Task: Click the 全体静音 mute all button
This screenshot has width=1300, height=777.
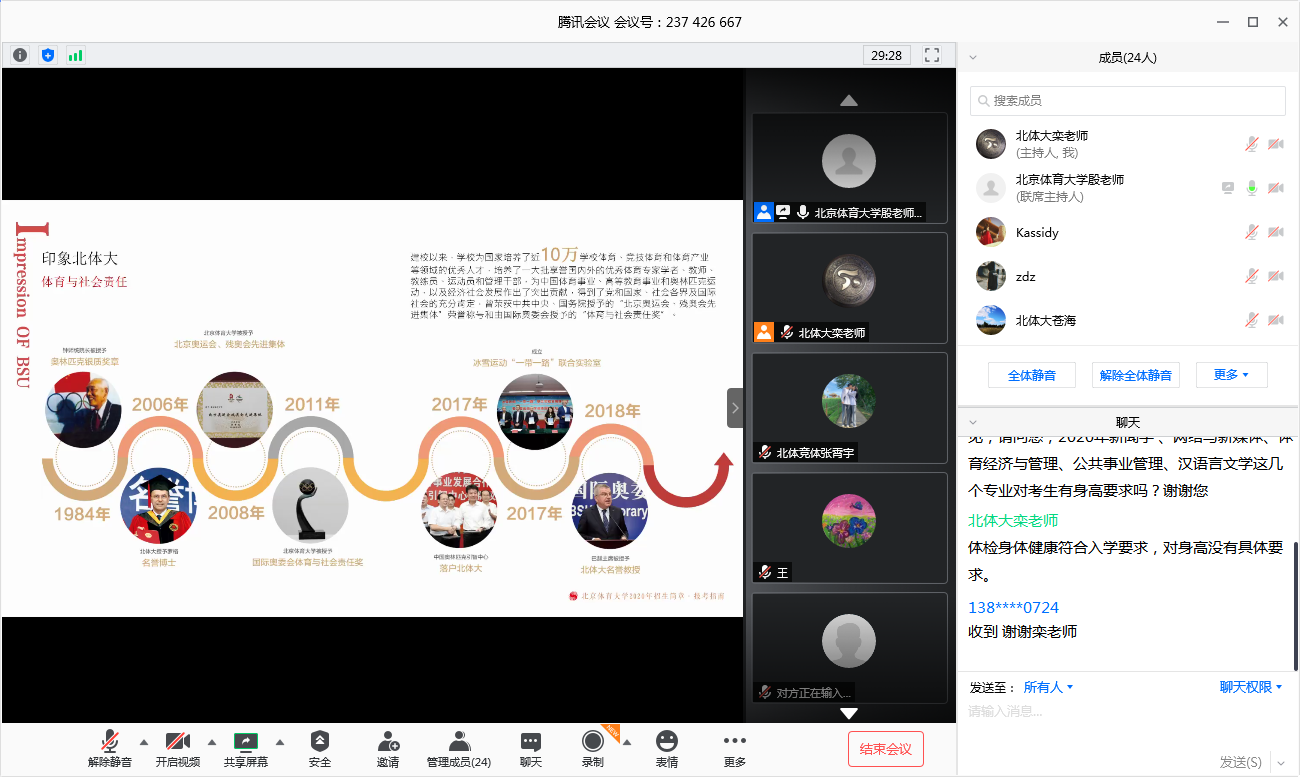Action: click(1031, 375)
